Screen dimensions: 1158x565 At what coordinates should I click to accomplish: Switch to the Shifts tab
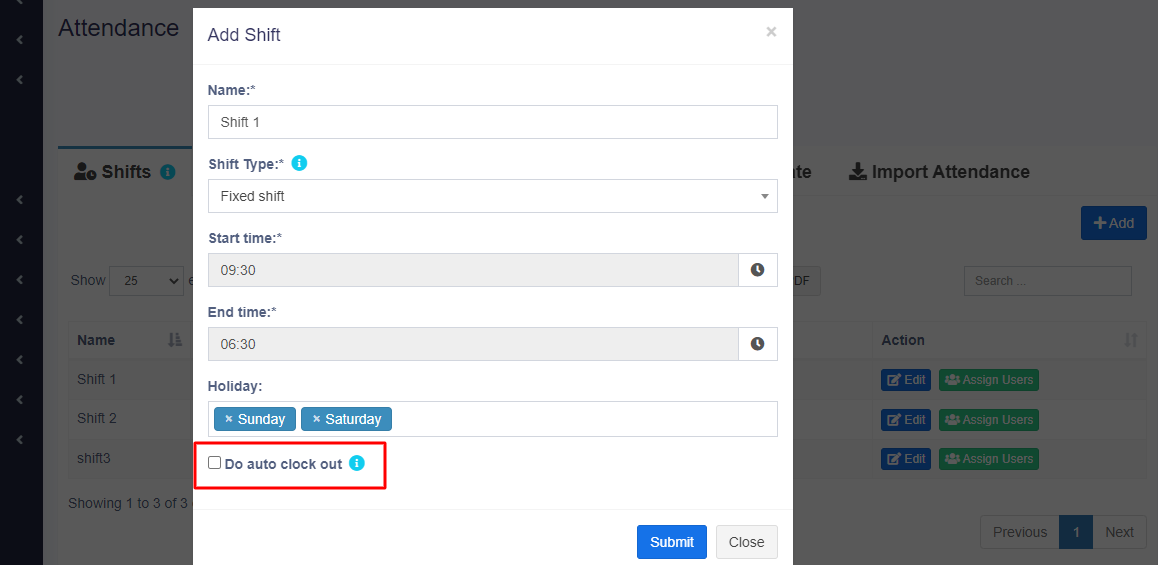tap(114, 172)
